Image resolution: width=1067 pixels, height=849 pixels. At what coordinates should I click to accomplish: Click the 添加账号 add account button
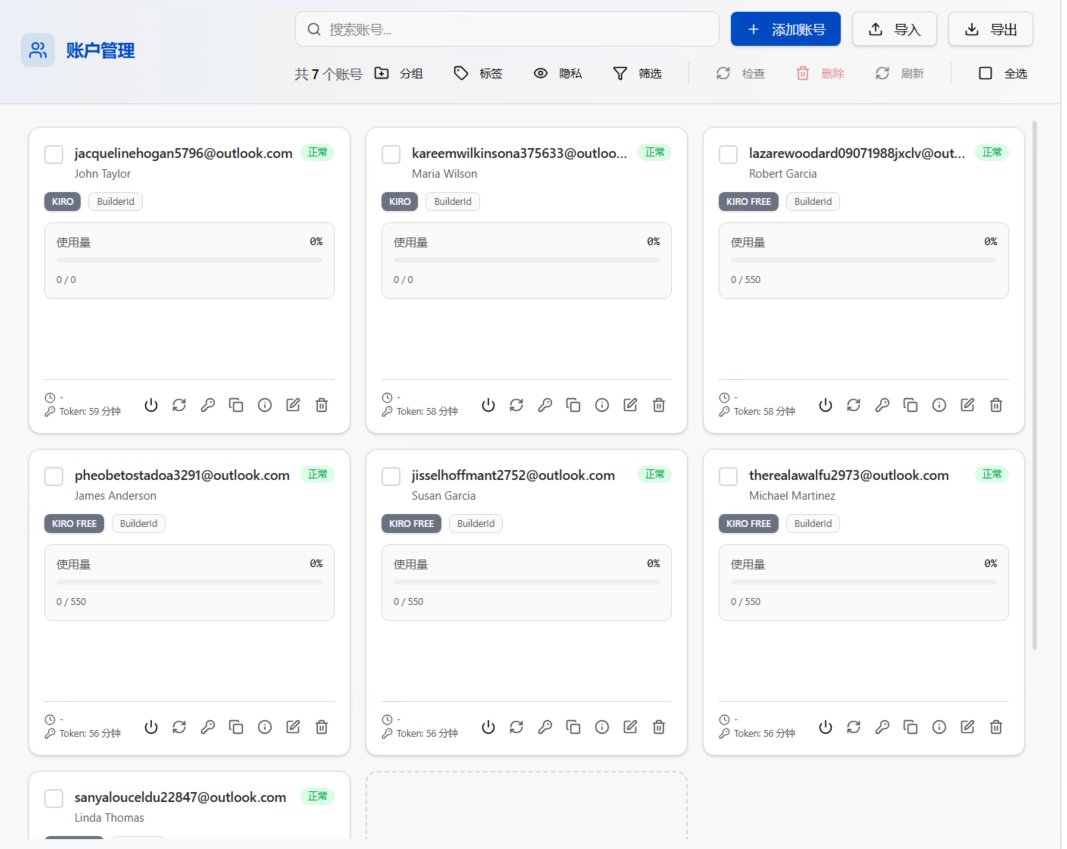point(785,29)
